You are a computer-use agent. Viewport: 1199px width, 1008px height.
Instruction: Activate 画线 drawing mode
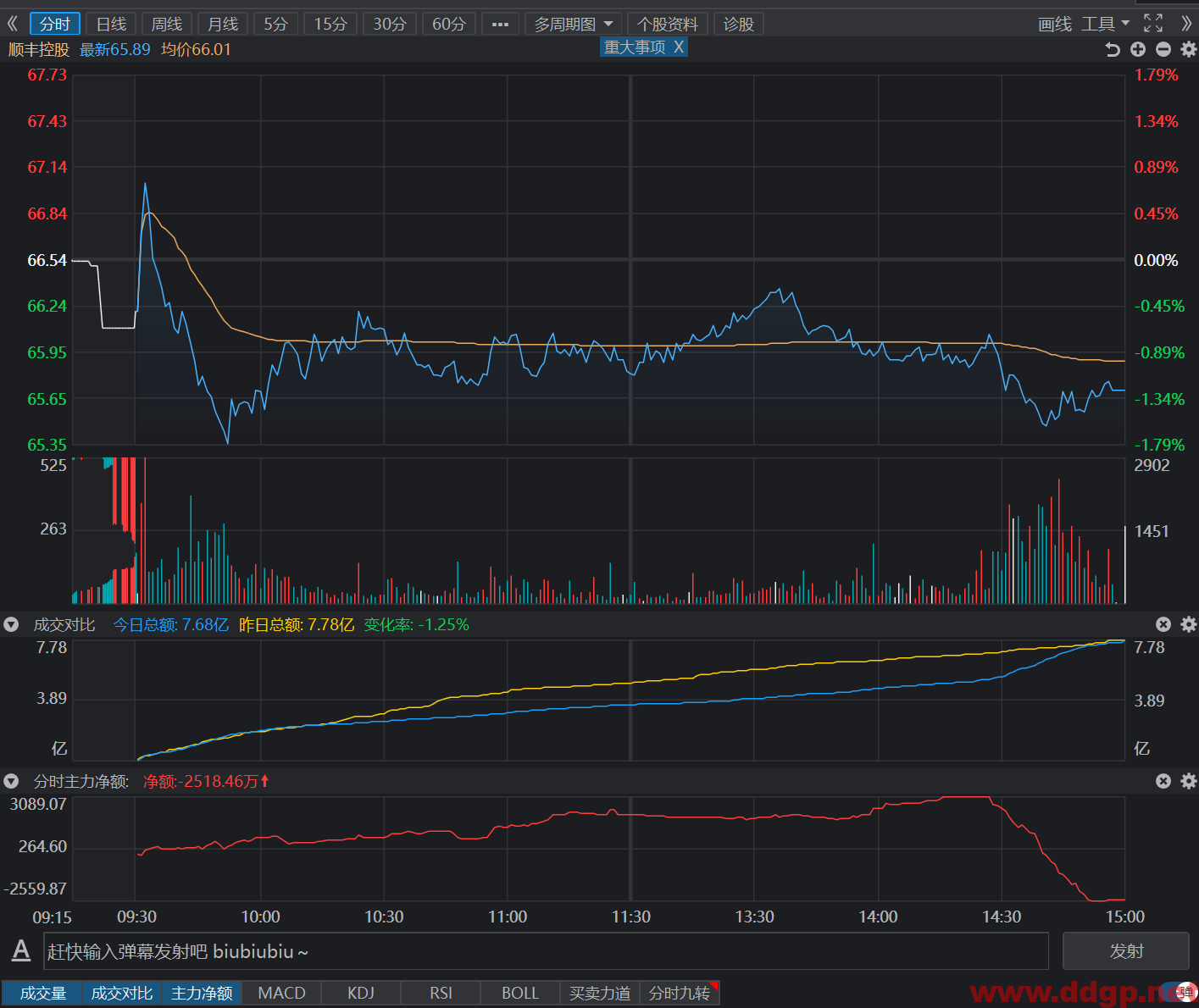pyautogui.click(x=1055, y=25)
